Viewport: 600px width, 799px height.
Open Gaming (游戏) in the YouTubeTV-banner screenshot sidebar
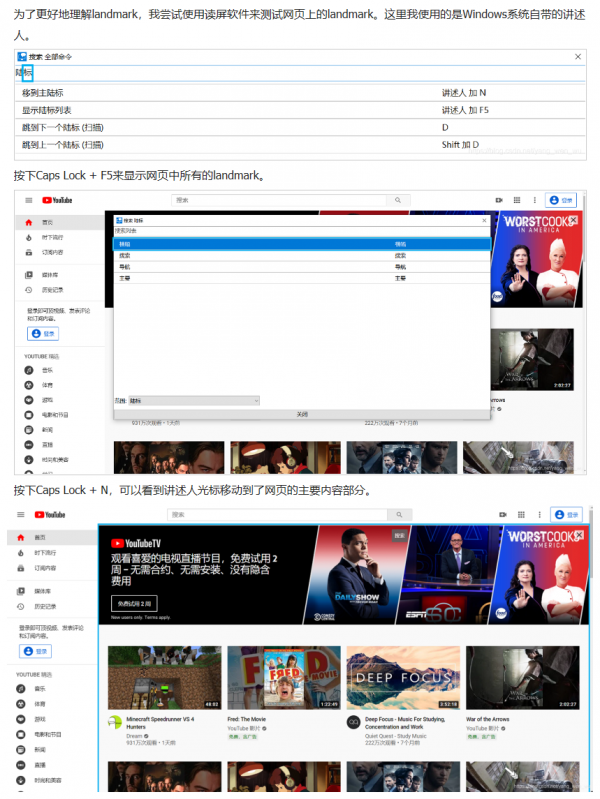(52, 719)
